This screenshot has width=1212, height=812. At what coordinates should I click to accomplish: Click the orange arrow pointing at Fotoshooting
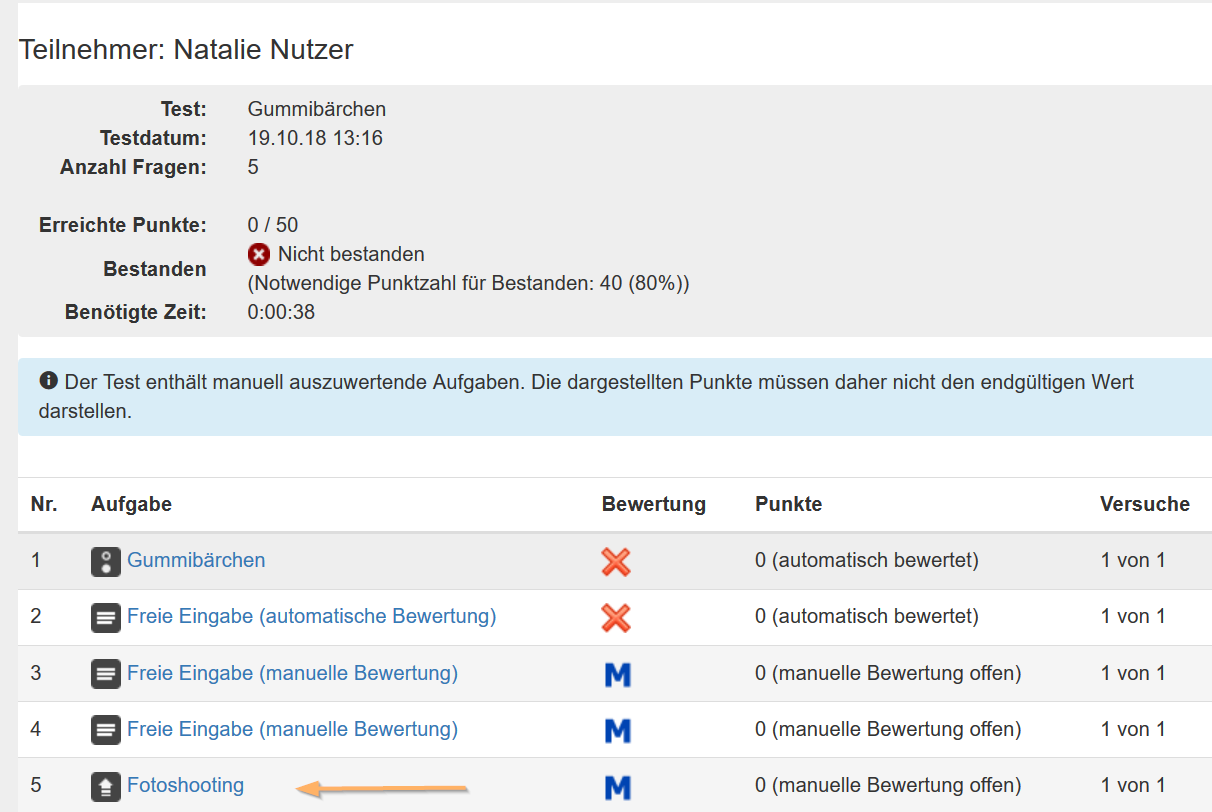pyautogui.click(x=380, y=789)
